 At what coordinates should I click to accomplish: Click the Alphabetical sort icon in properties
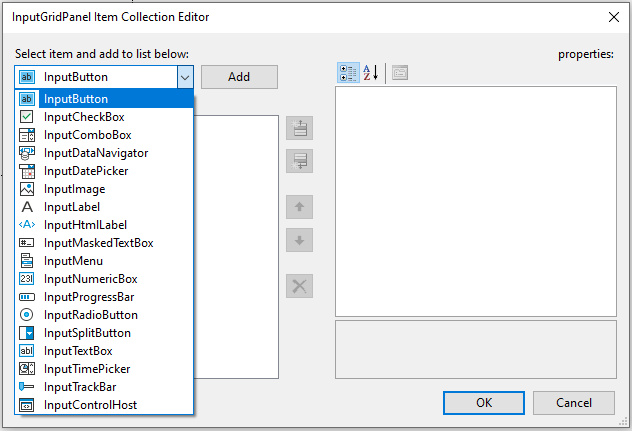pyautogui.click(x=370, y=73)
